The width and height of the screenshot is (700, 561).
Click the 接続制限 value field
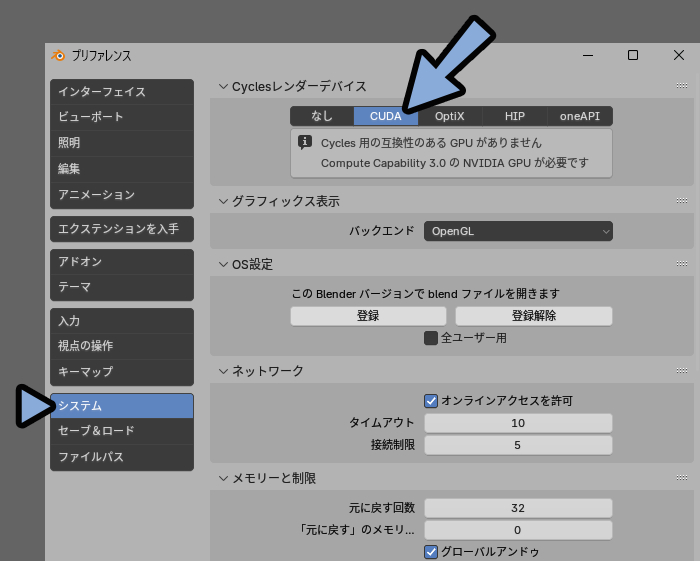[518, 445]
